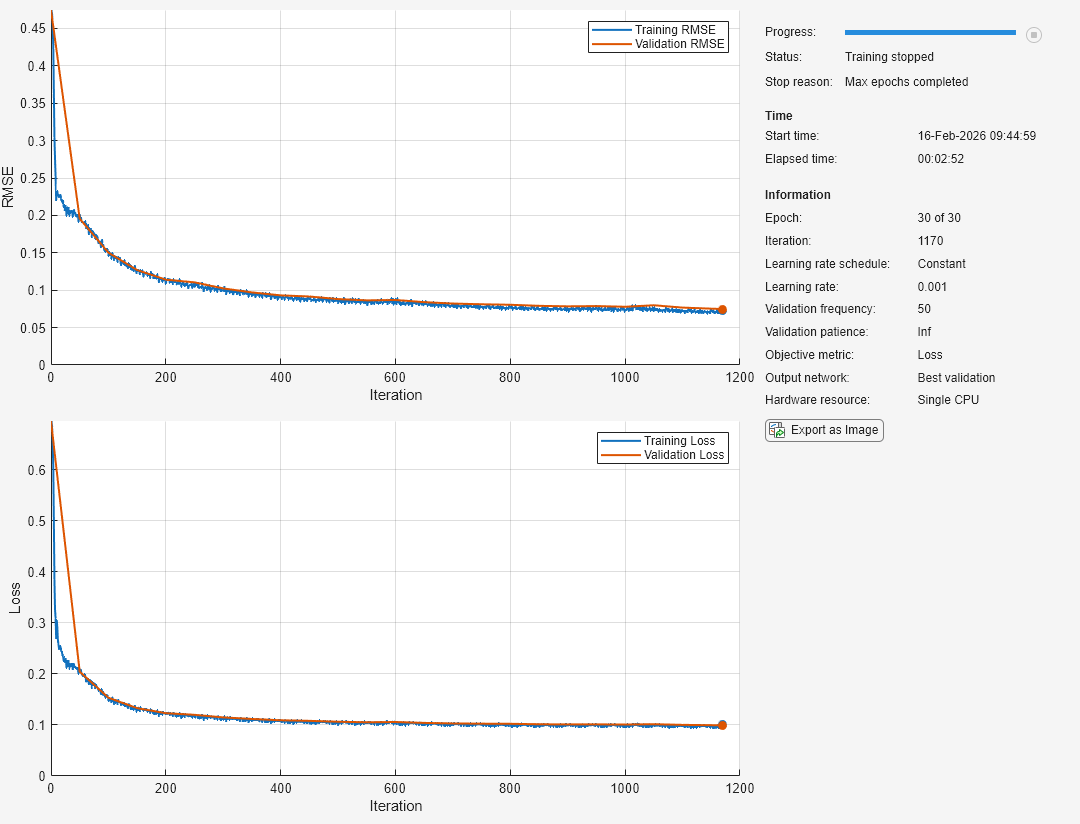The image size is (1080, 824).
Task: Click the Learning rate value 0.001
Action: pyautogui.click(x=932, y=287)
